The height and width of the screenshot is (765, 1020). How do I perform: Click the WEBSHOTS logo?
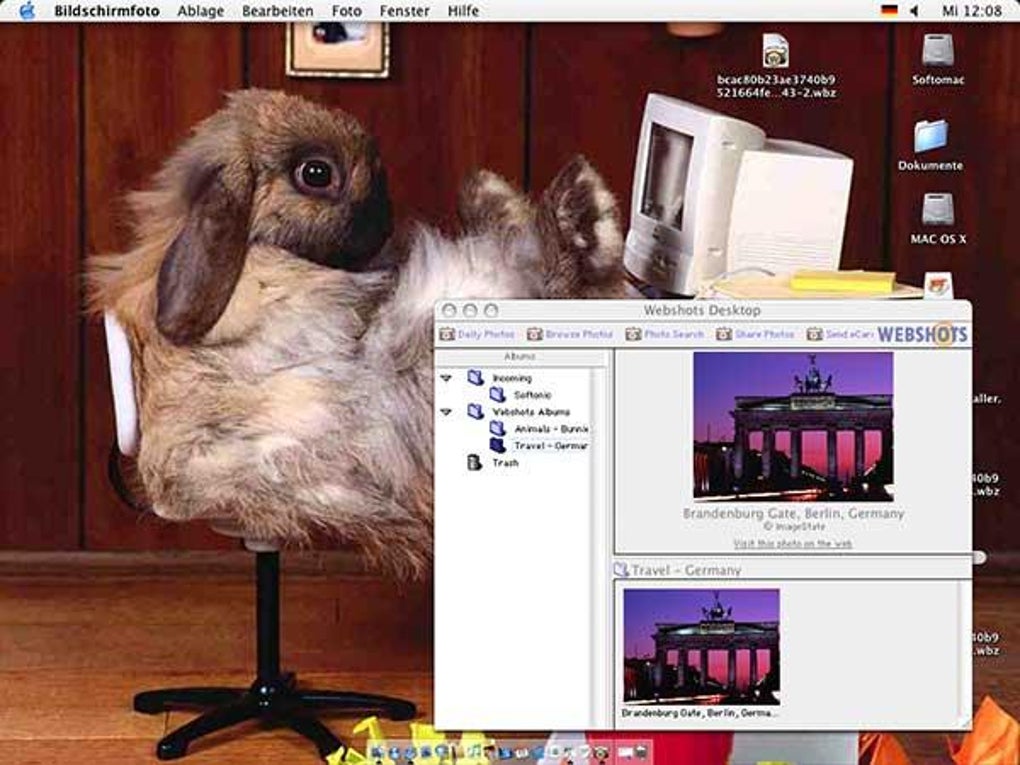click(x=925, y=335)
